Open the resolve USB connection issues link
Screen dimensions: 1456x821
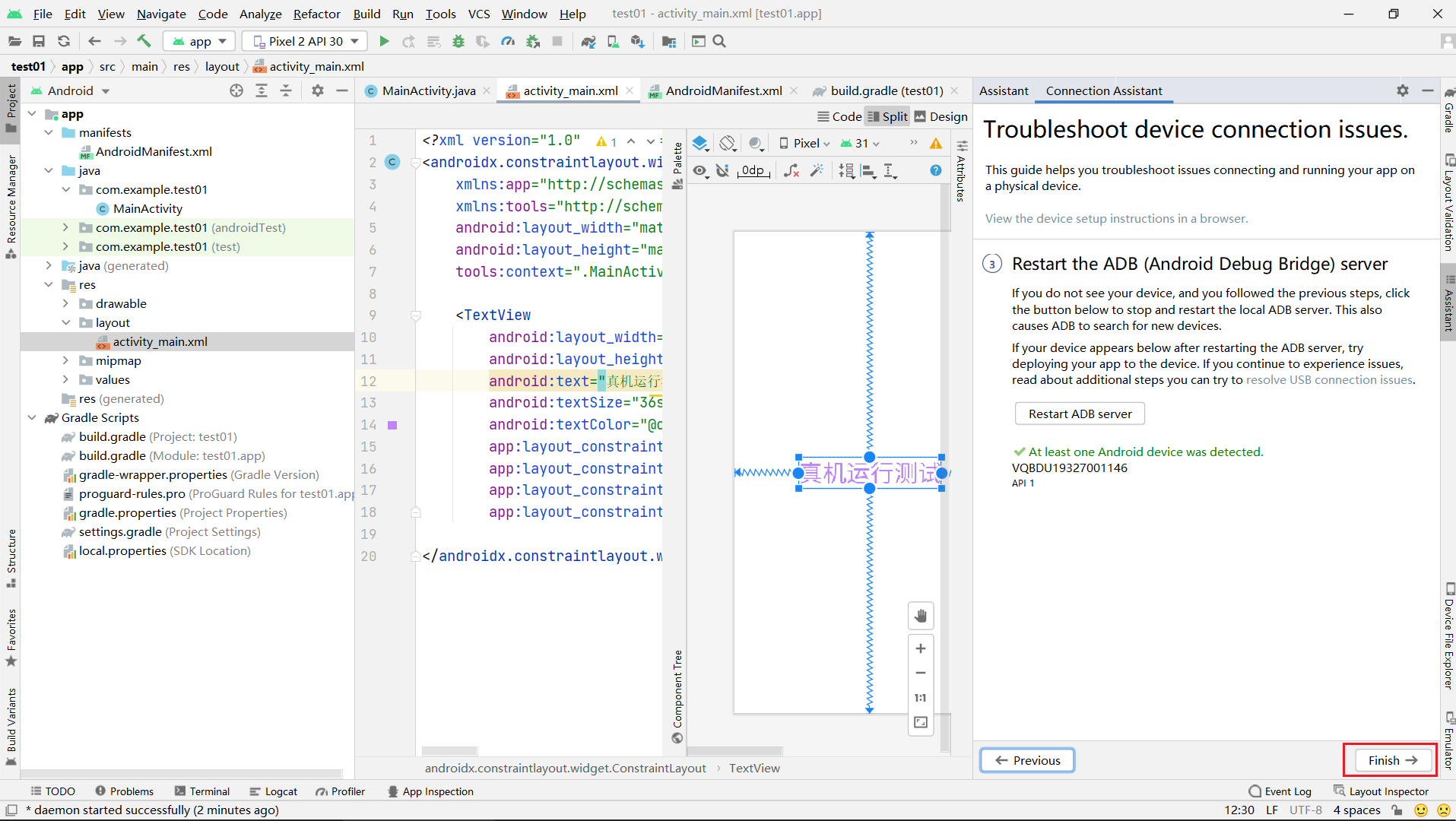1328,379
